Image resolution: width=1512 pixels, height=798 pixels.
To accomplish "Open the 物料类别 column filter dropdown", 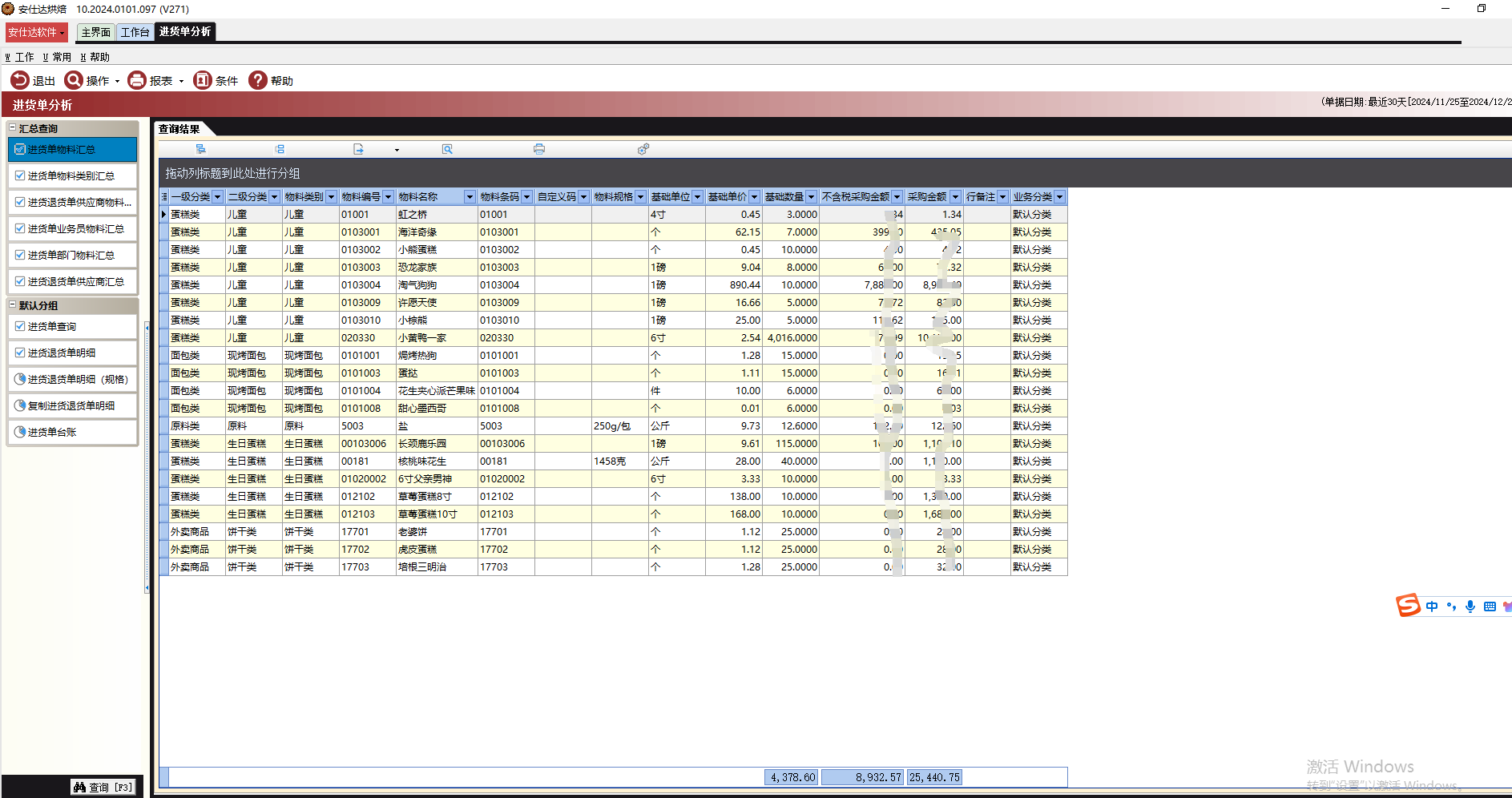I will (331, 196).
